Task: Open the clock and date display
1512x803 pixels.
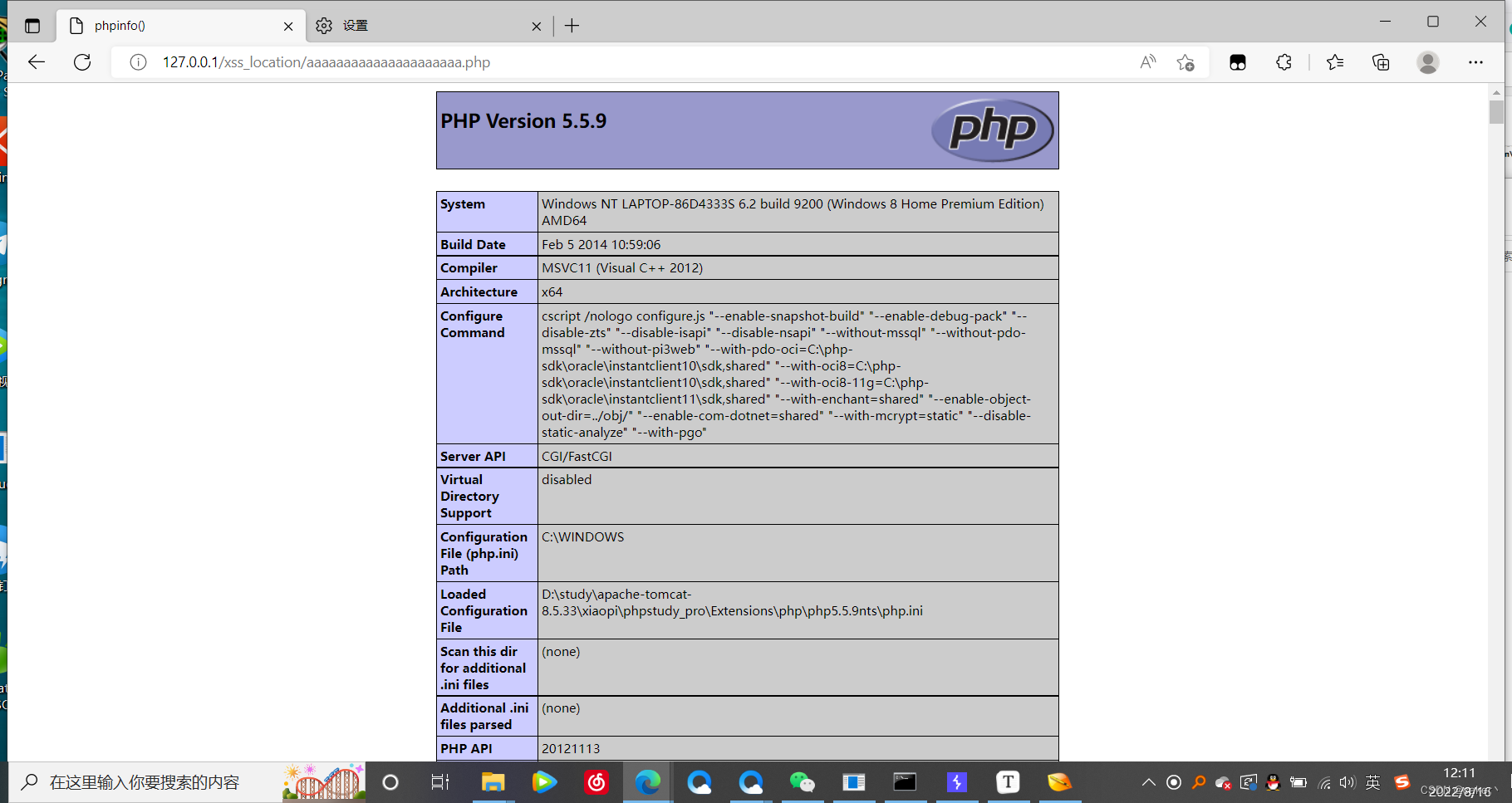Action: [x=1460, y=782]
